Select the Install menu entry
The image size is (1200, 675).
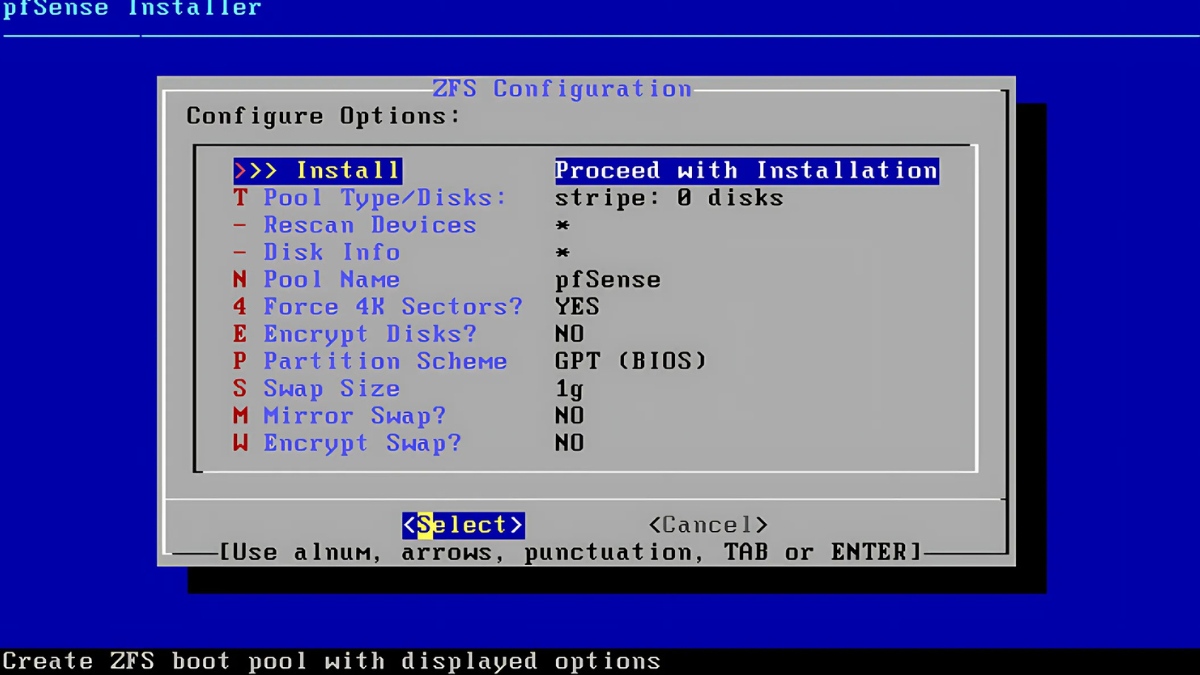tap(317, 171)
